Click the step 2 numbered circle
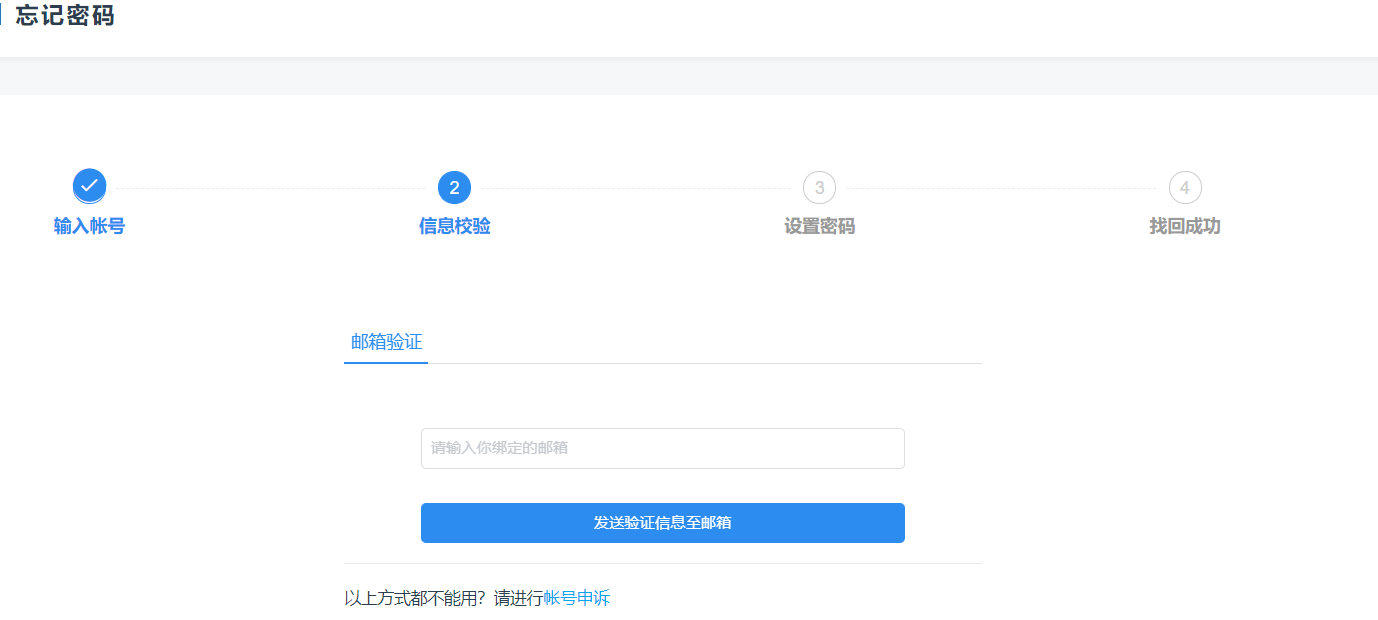 pos(454,187)
